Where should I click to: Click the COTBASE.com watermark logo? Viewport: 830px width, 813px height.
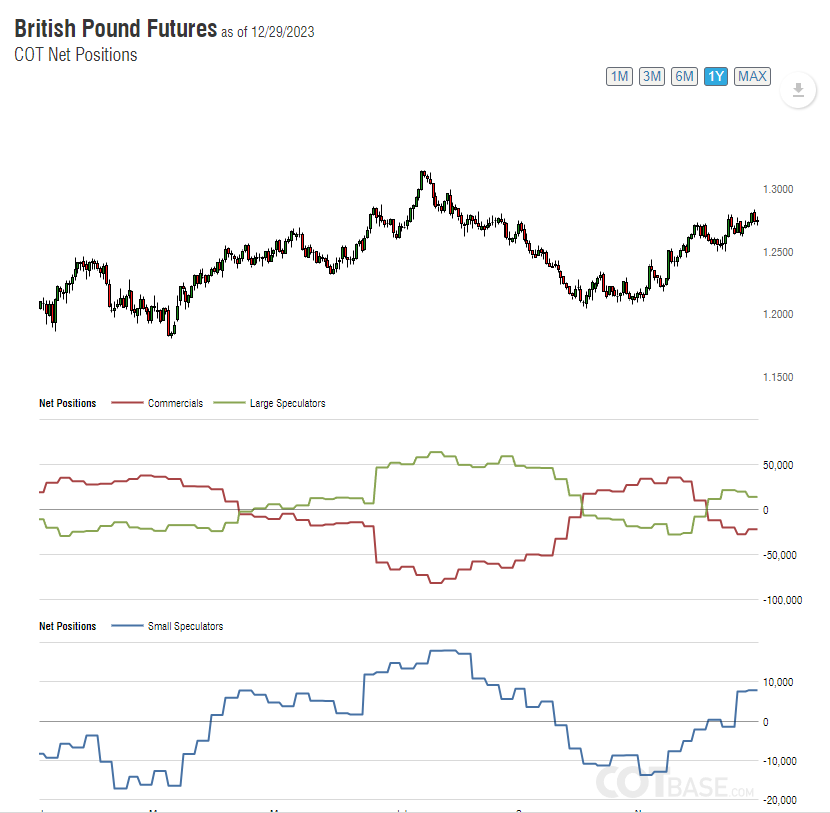(x=676, y=784)
